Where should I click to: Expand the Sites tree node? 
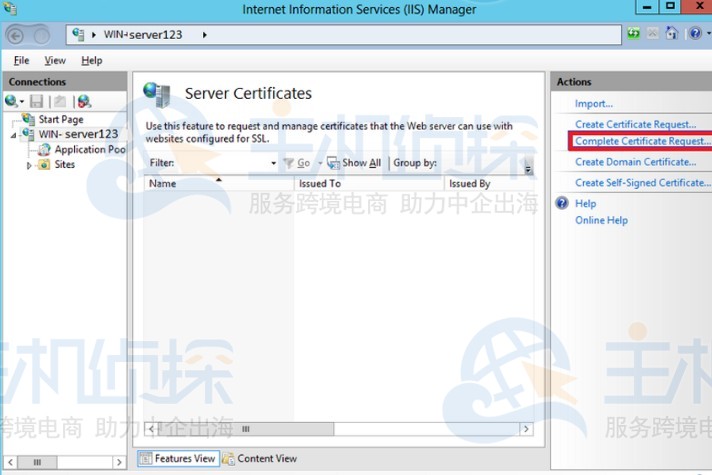point(29,165)
